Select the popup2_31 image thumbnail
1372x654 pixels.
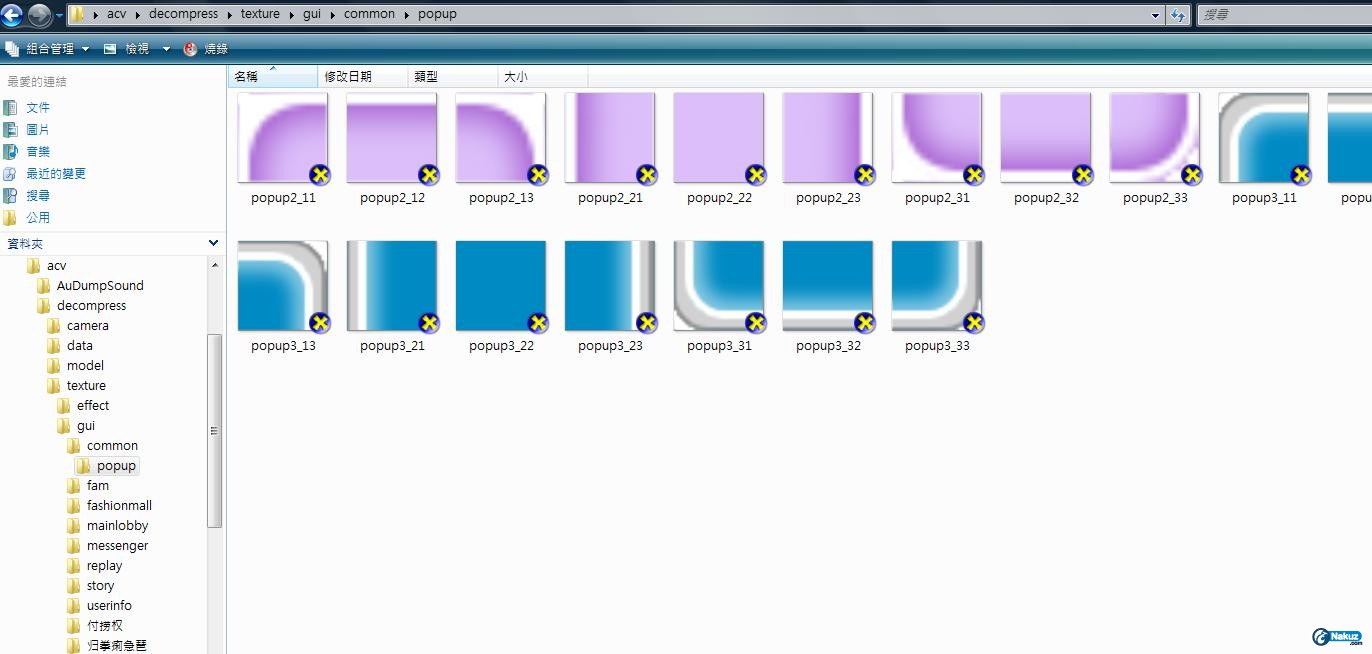[937, 138]
